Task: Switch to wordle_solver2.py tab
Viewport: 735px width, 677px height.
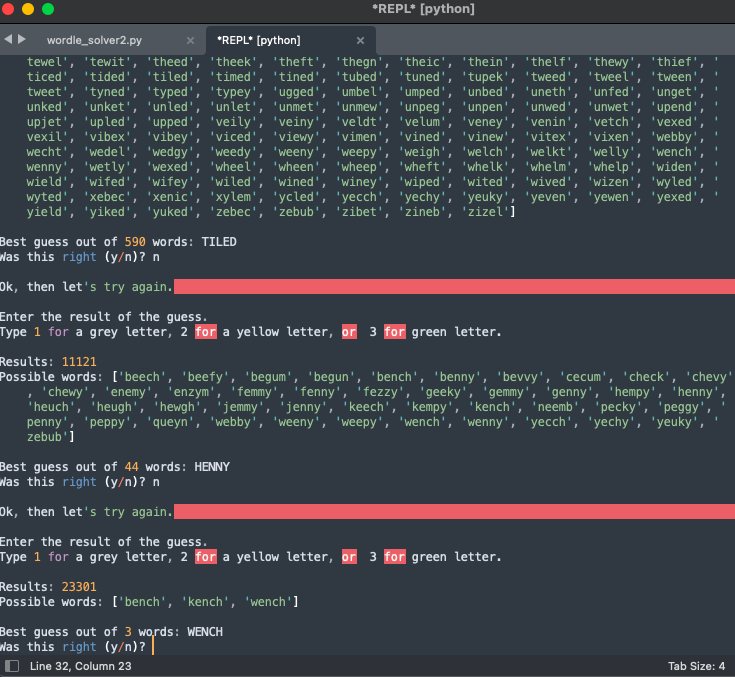Action: (94, 40)
